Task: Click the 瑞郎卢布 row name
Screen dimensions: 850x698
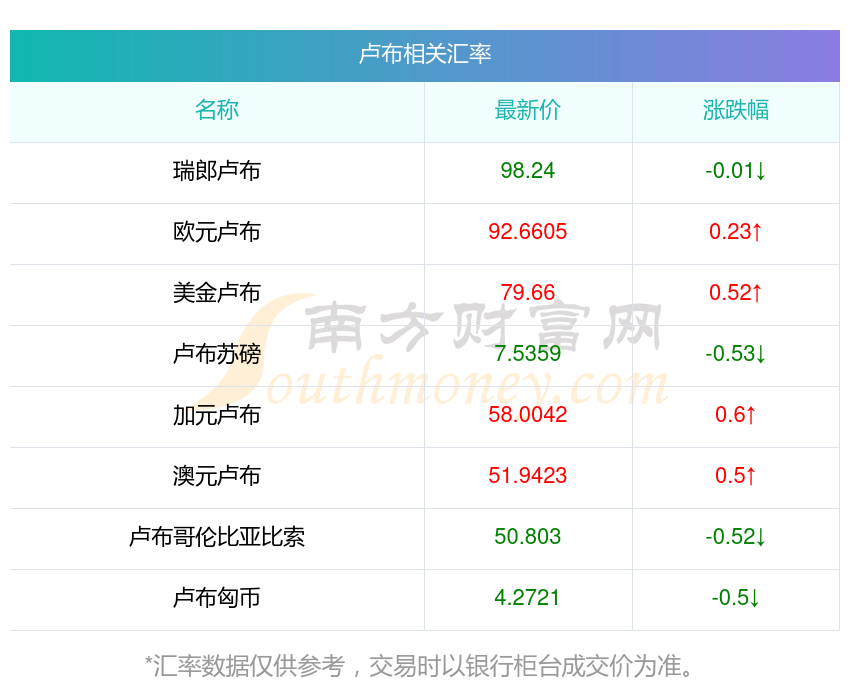Action: coord(217,171)
